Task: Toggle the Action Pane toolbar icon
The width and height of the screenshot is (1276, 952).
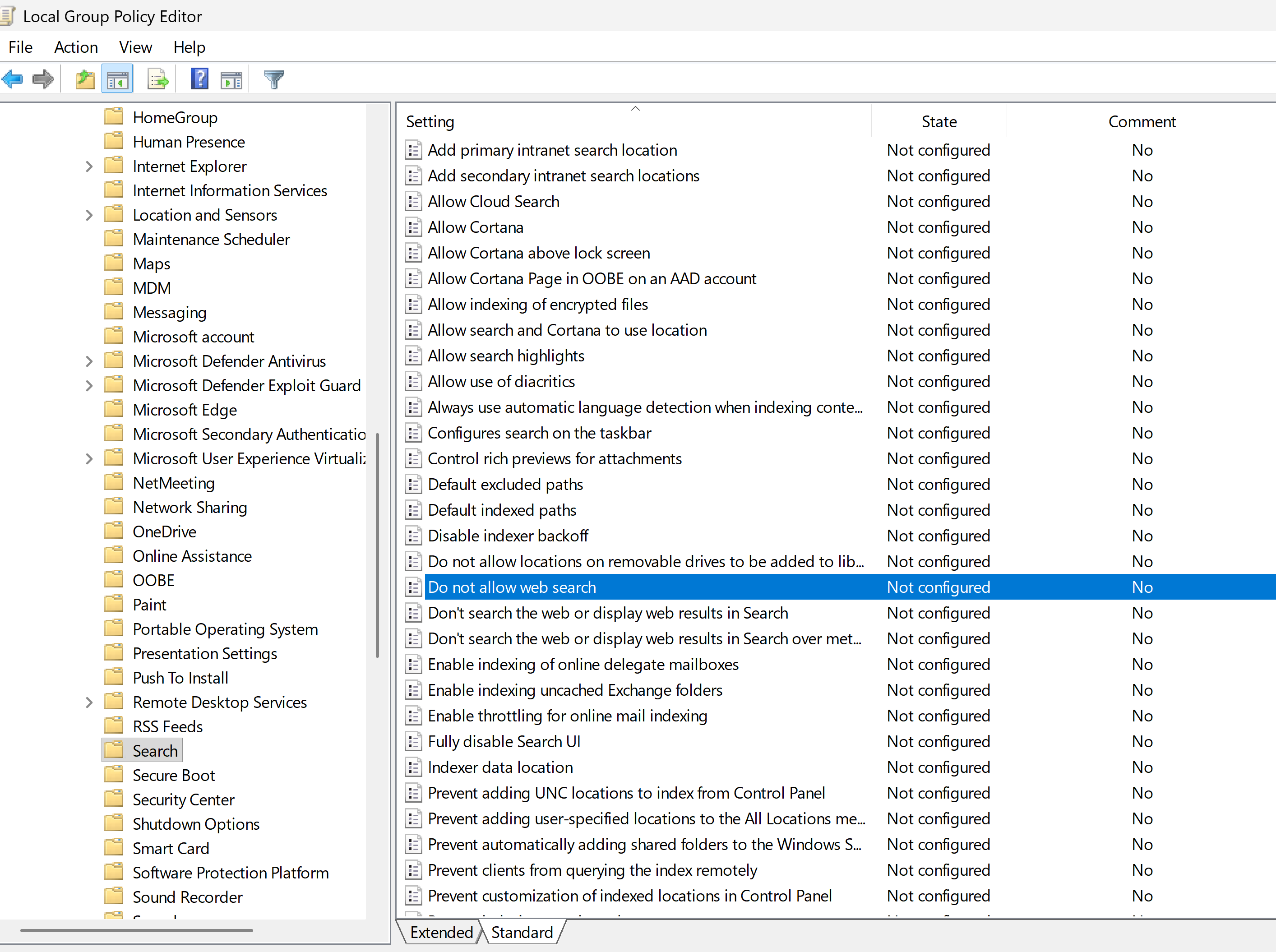Action: (231, 79)
